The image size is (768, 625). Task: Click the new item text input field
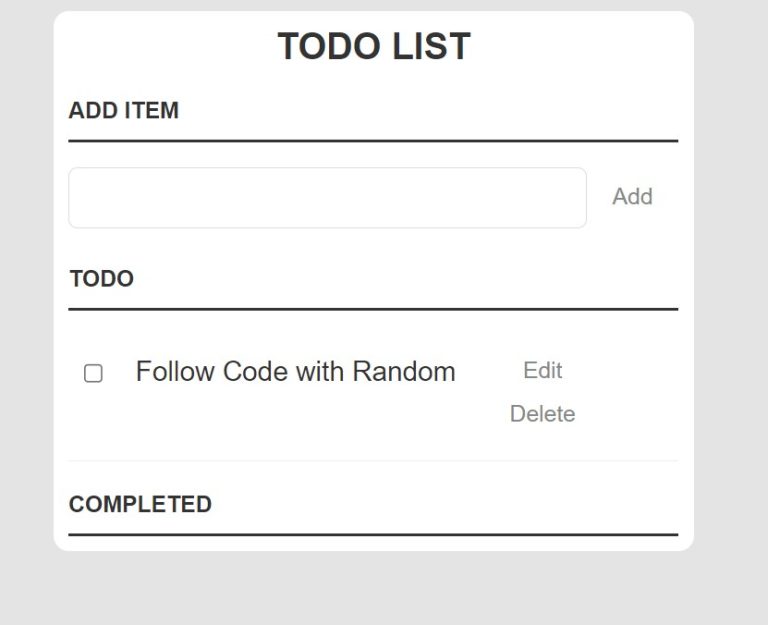tap(327, 197)
